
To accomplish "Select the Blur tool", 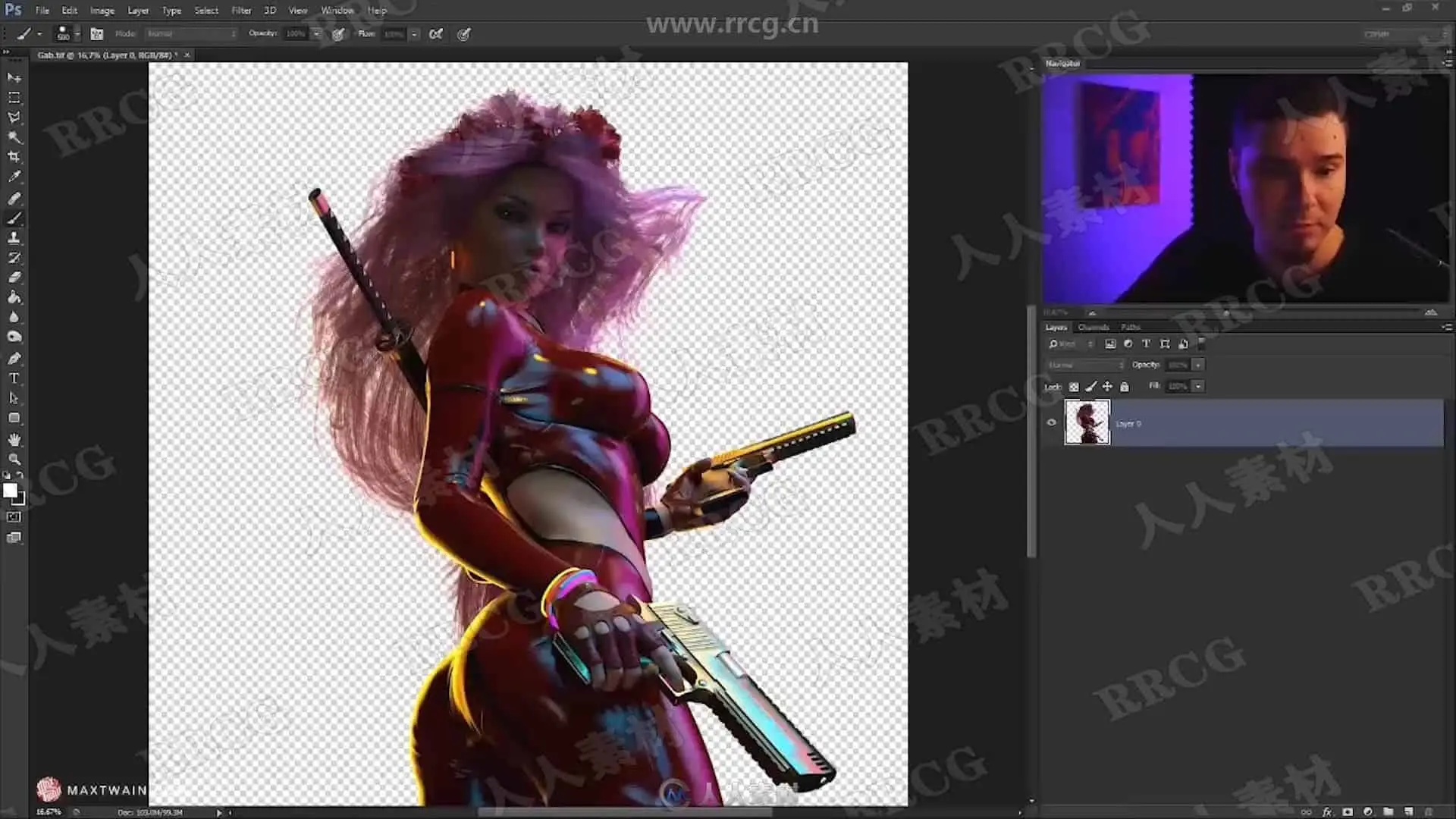I will point(14,317).
